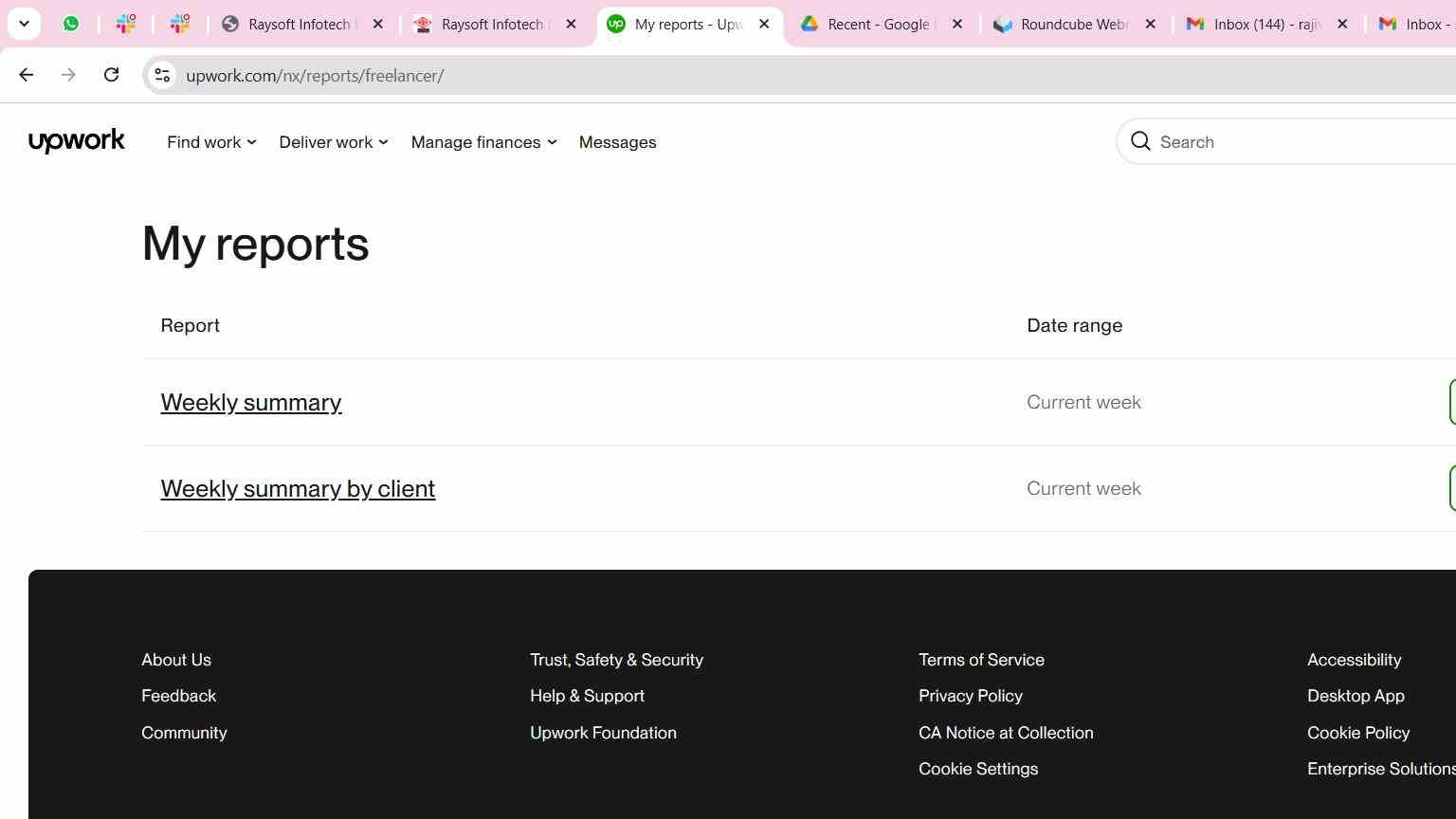
Task: Open the Weekly summary report
Action: click(251, 402)
